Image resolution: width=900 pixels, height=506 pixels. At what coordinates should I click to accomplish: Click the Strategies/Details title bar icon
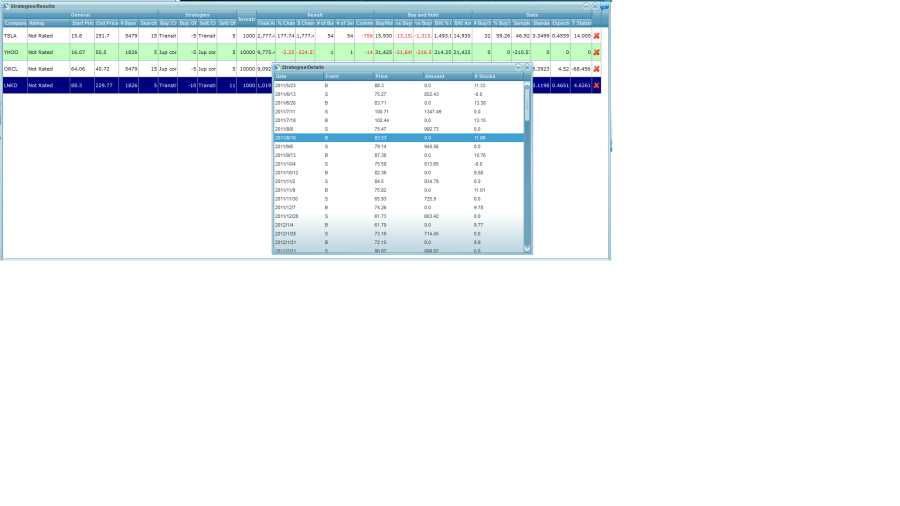[x=277, y=67]
